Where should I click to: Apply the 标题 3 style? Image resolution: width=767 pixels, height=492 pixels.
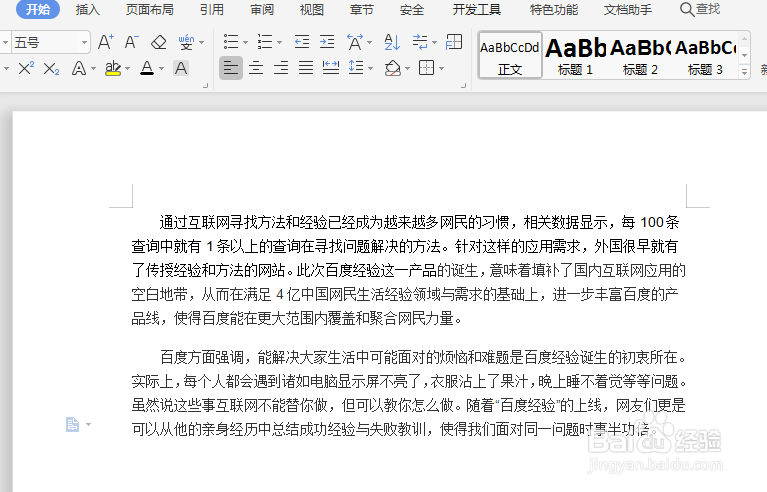coord(705,56)
